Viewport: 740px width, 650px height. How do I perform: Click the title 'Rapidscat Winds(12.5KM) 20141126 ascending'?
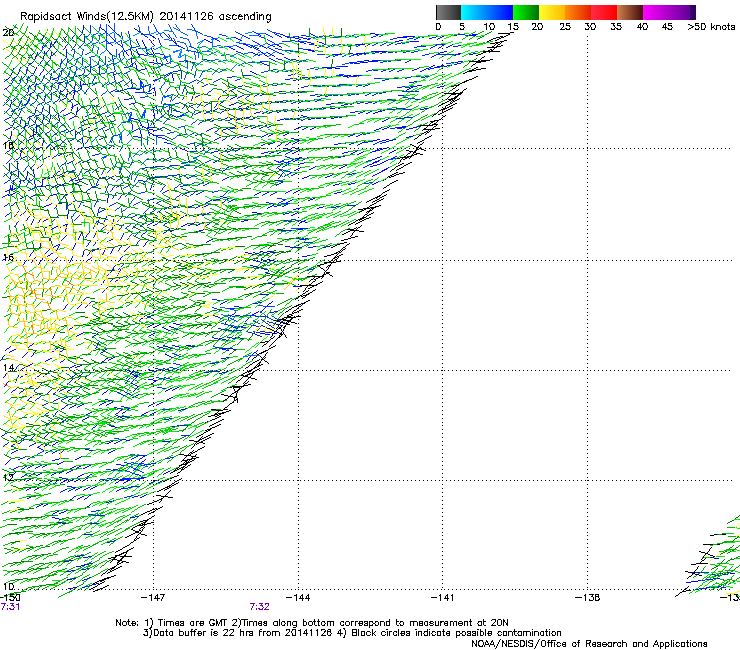click(x=146, y=17)
